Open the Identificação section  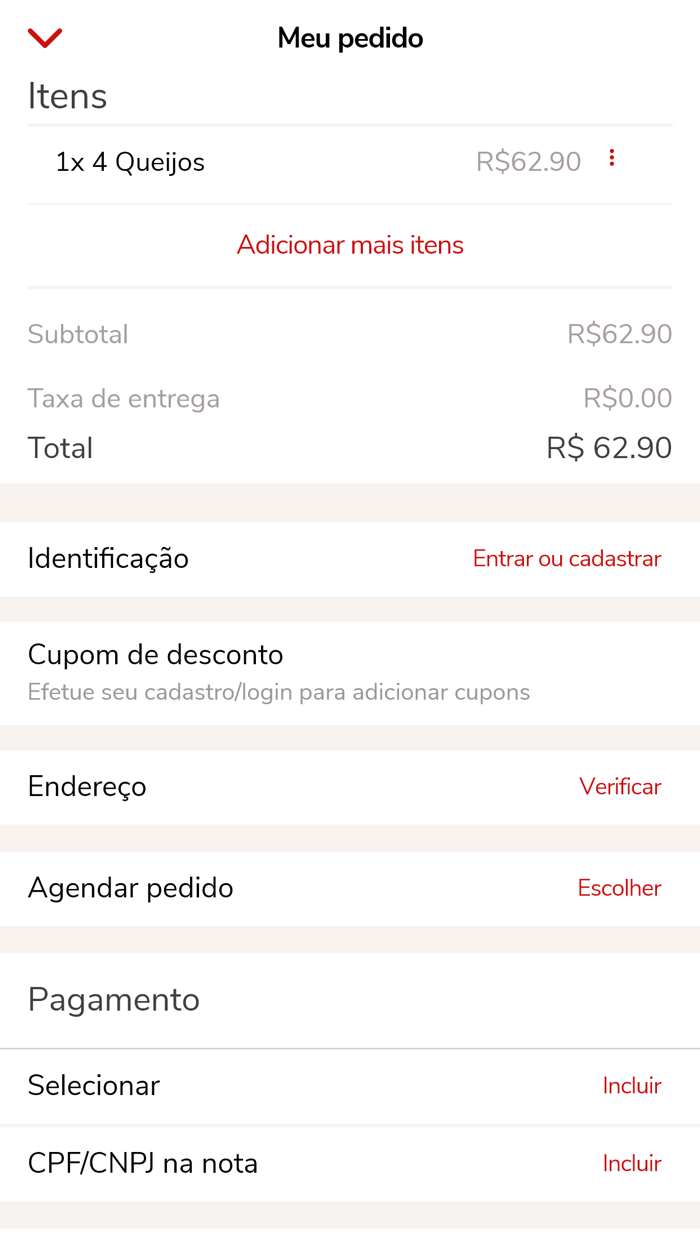(108, 559)
